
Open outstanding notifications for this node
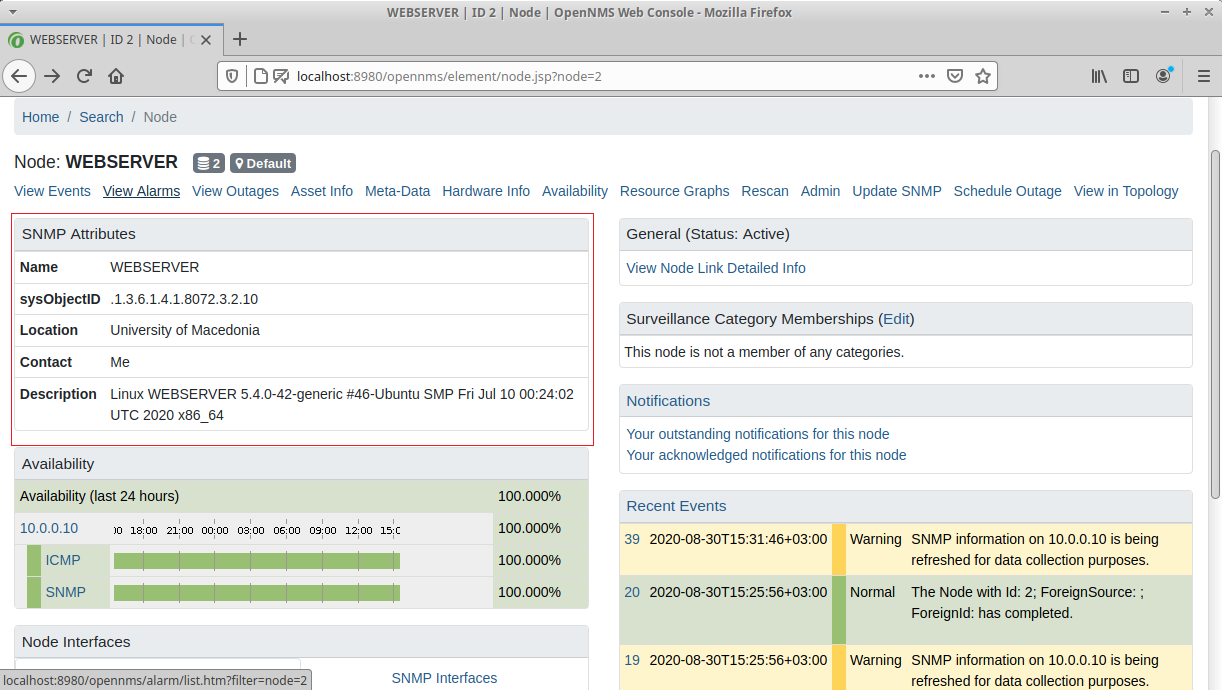758,434
